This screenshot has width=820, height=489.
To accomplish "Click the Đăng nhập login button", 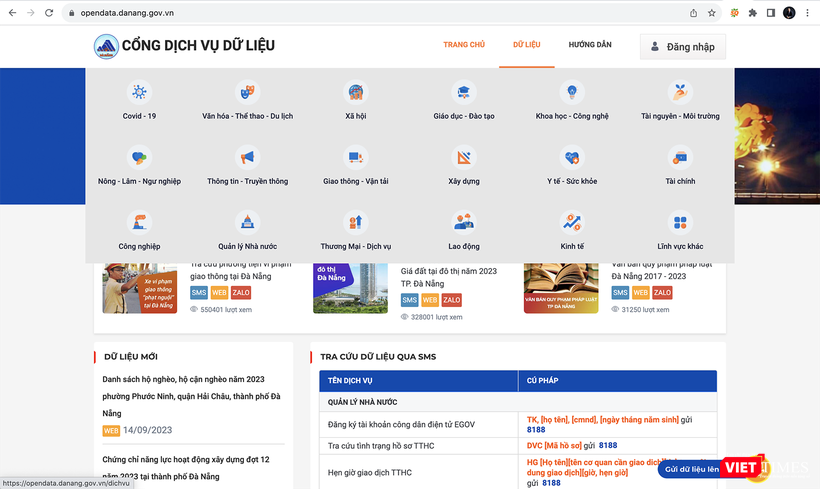I will pyautogui.click(x=683, y=47).
